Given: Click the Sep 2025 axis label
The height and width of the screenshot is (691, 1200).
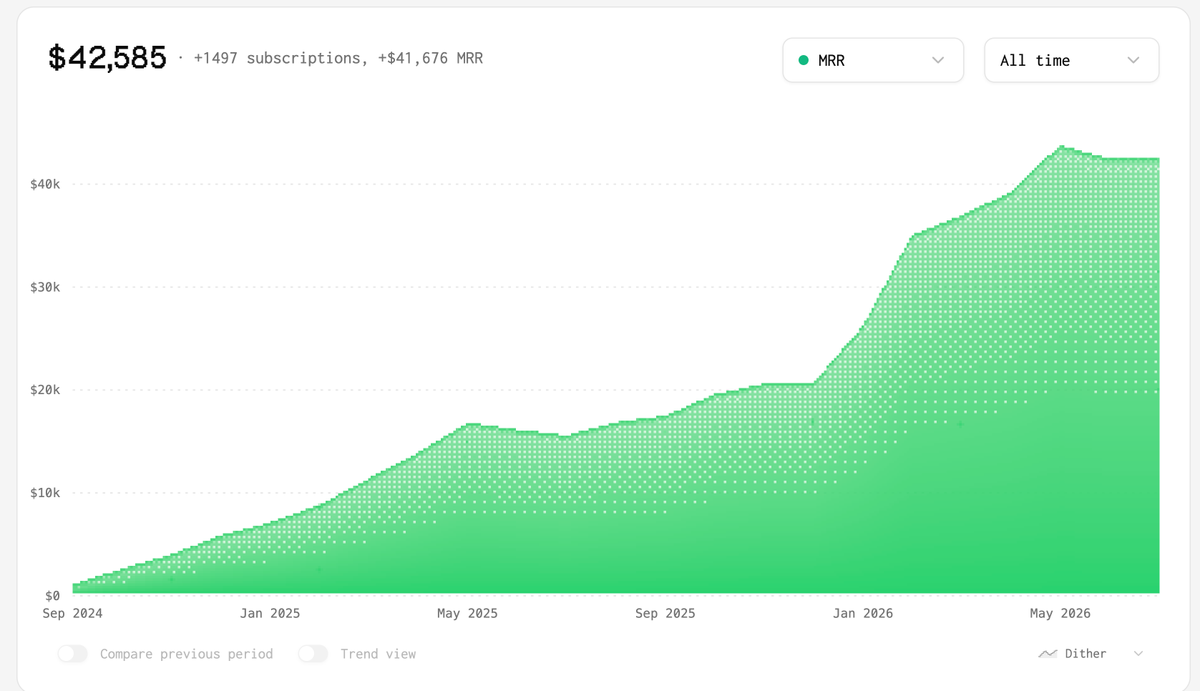Looking at the screenshot, I should 665,613.
